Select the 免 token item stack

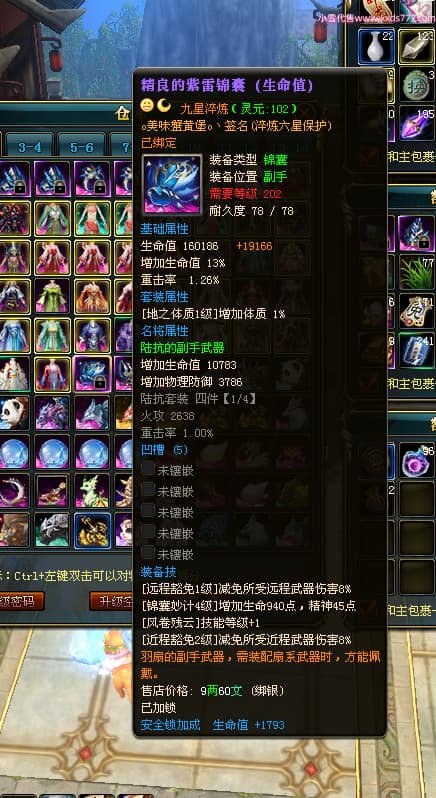tap(417, 311)
